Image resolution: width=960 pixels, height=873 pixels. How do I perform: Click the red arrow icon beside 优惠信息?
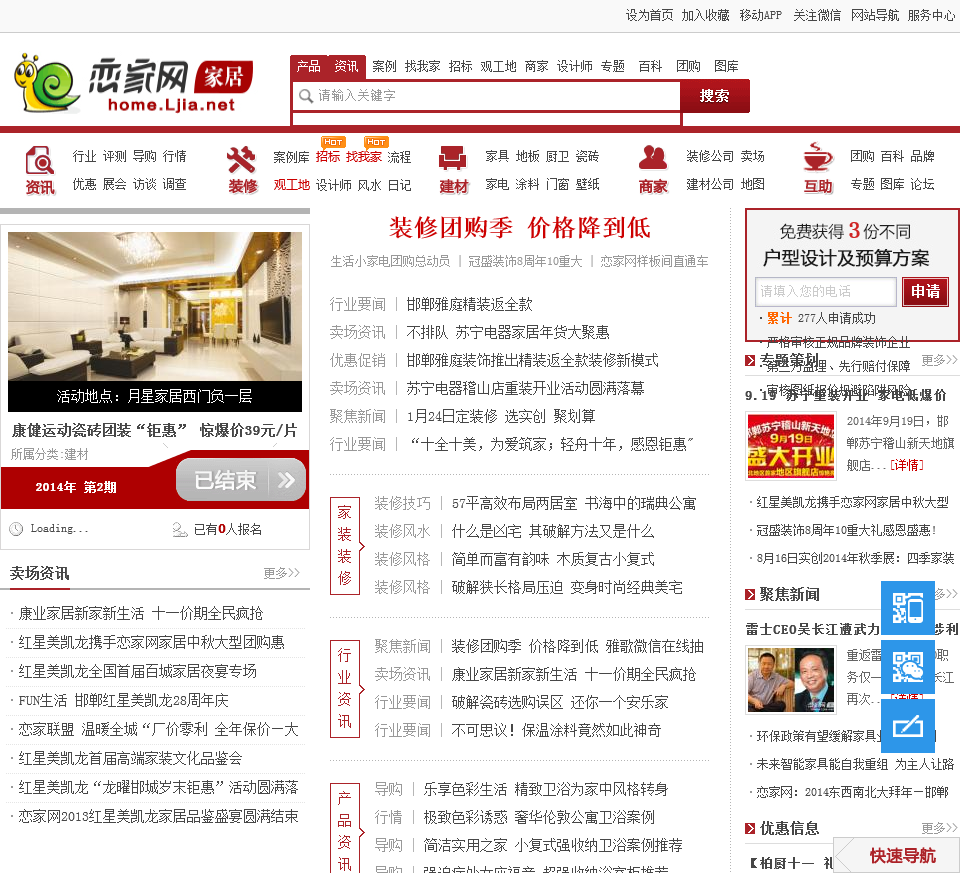(750, 828)
